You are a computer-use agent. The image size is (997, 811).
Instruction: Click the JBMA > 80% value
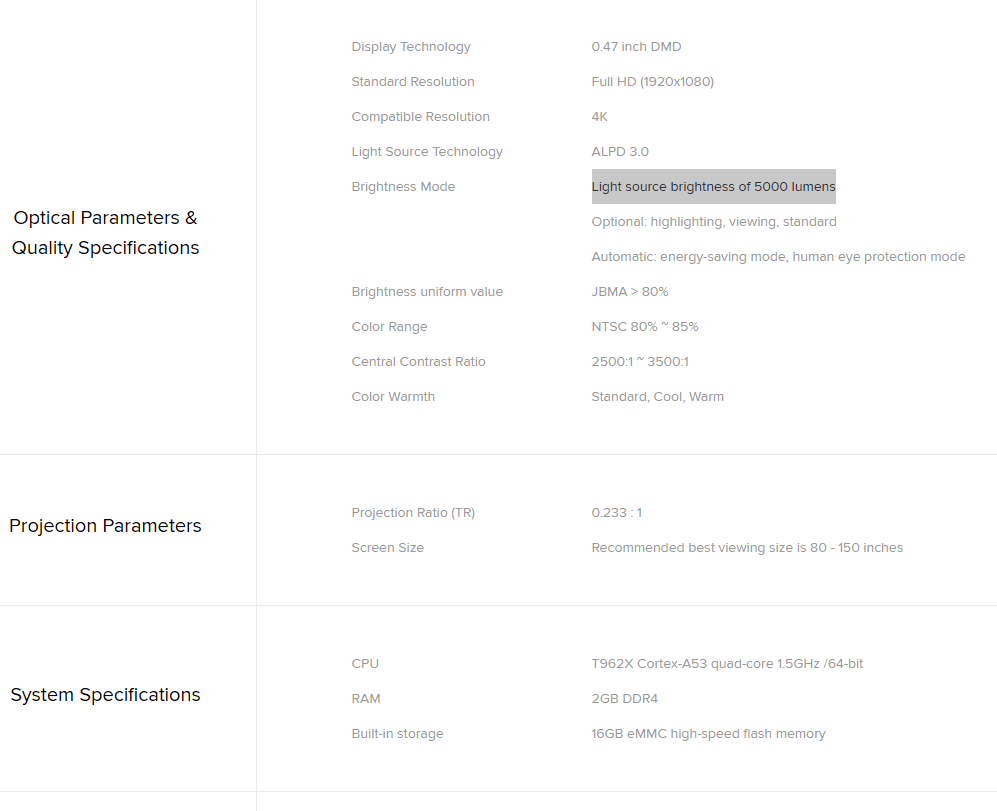[630, 292]
